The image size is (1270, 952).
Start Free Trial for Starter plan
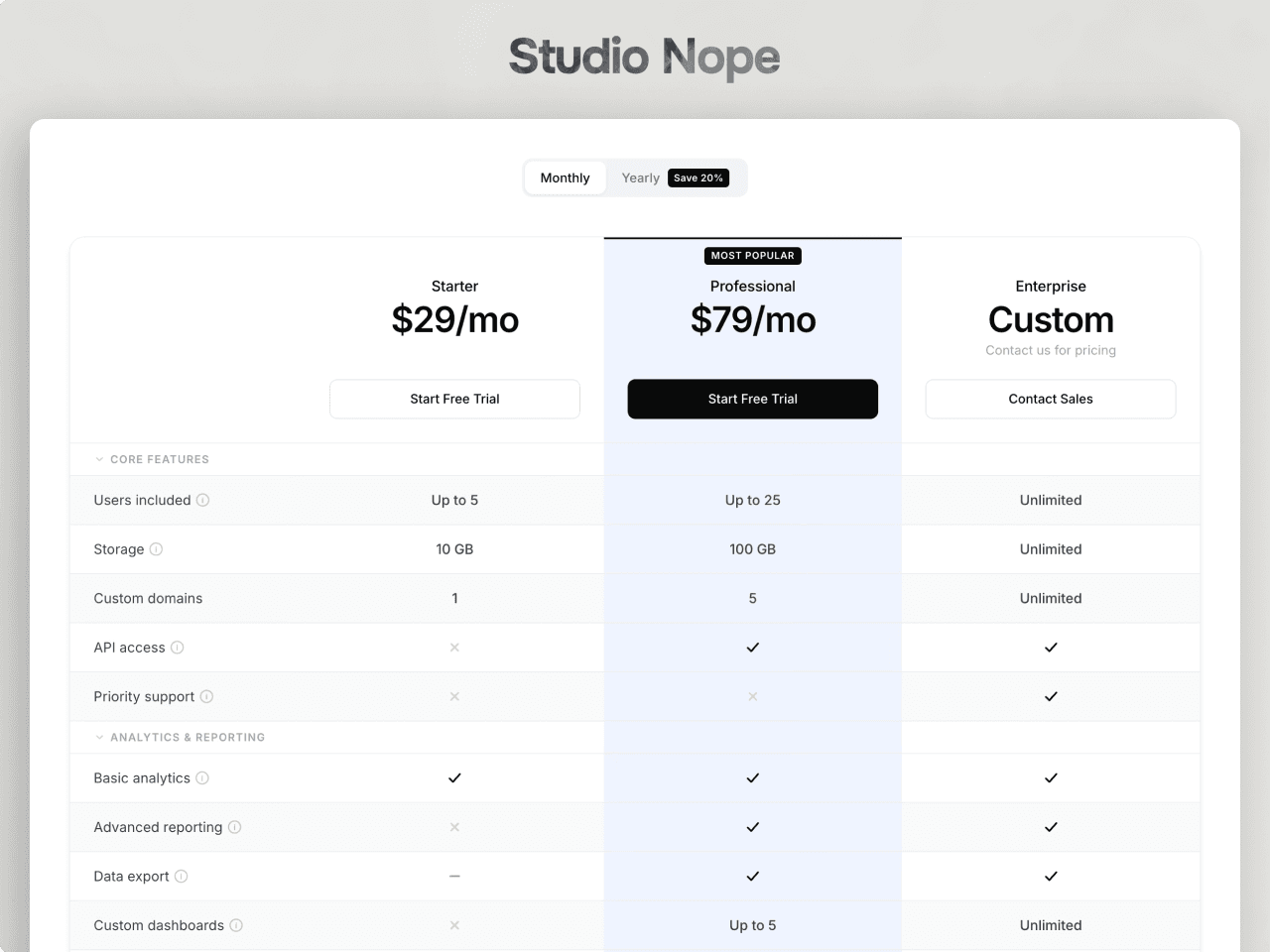point(454,399)
